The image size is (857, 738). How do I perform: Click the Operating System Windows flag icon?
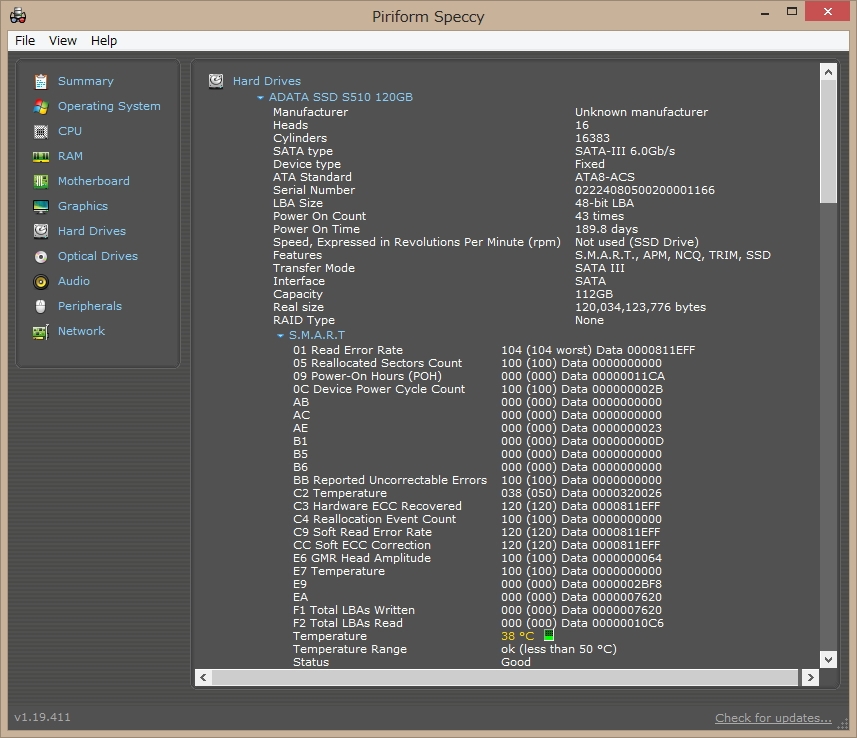pyautogui.click(x=41, y=106)
